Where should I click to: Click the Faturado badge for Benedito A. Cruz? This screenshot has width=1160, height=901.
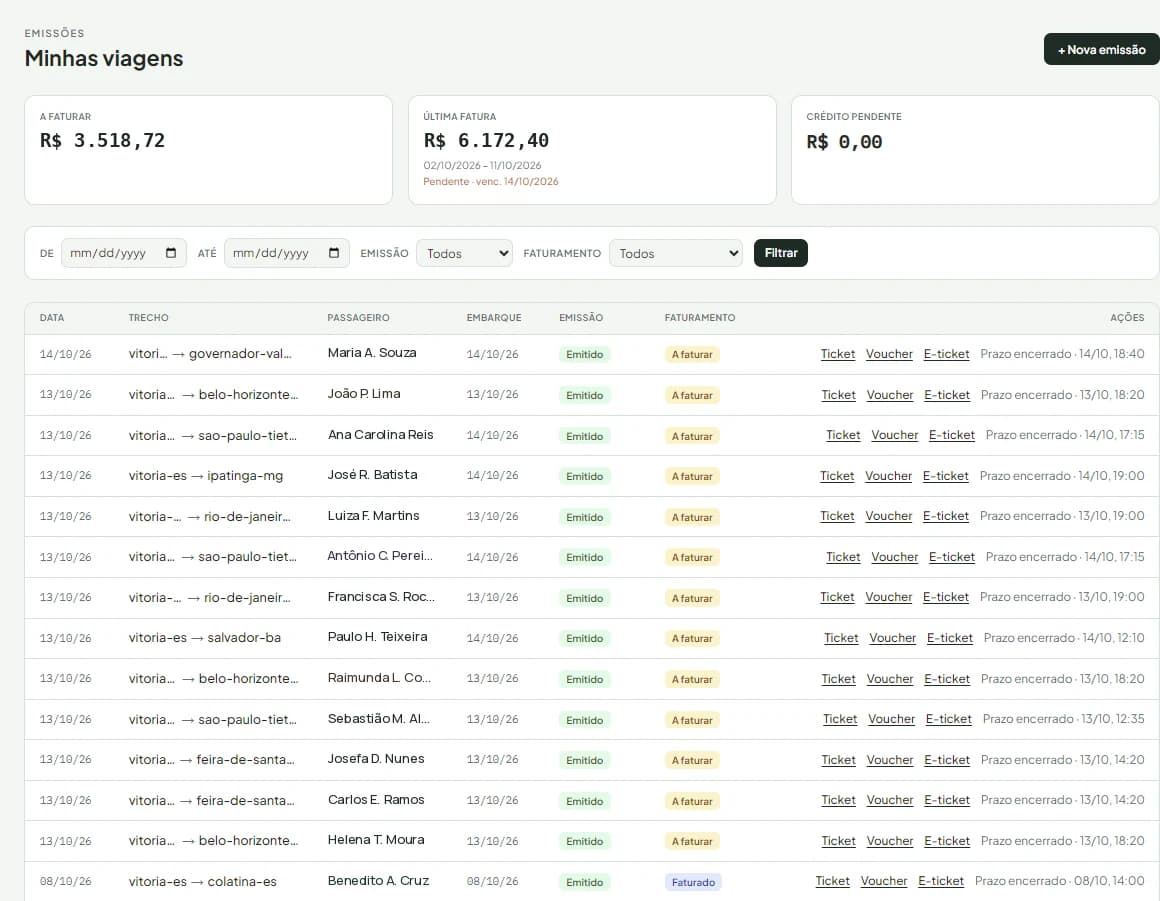693,882
